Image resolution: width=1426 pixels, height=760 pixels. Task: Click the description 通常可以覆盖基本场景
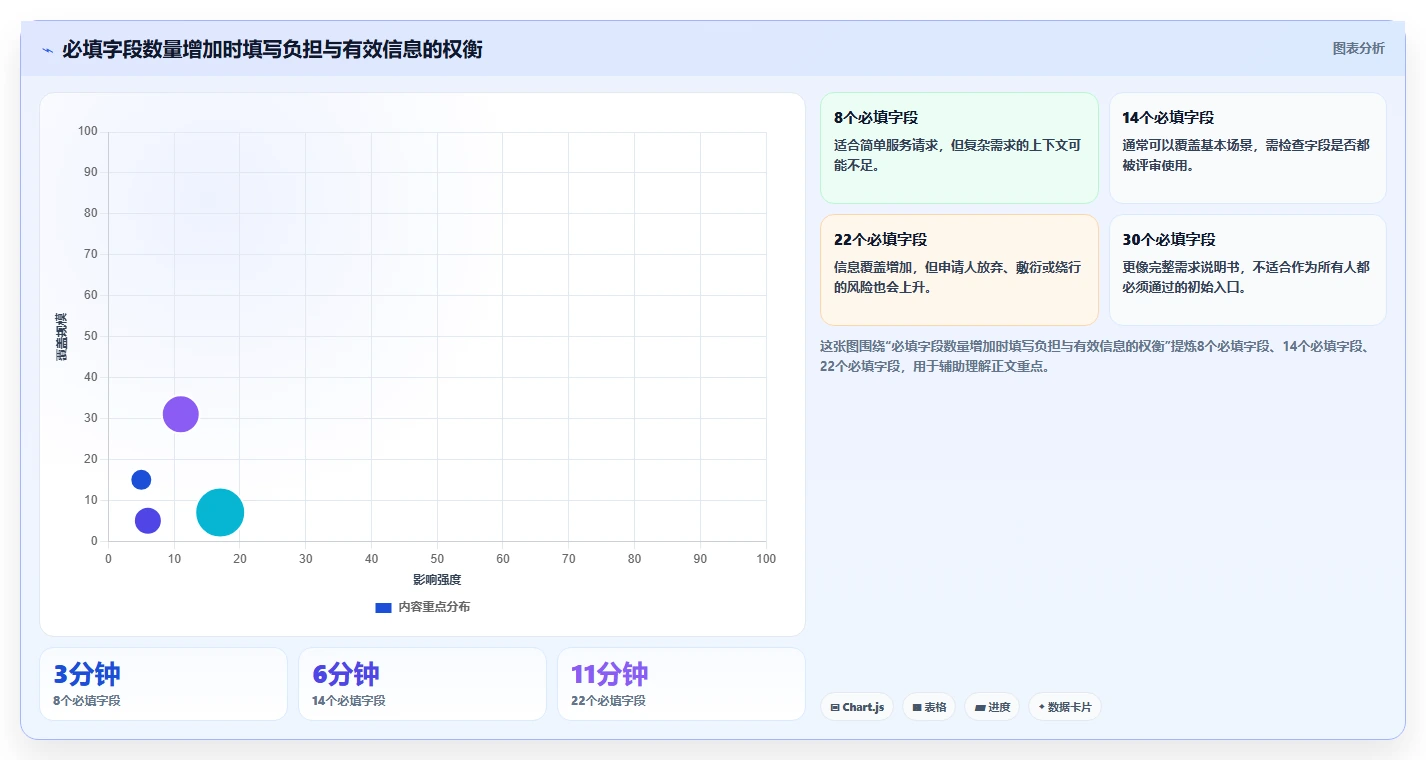(x=1246, y=155)
